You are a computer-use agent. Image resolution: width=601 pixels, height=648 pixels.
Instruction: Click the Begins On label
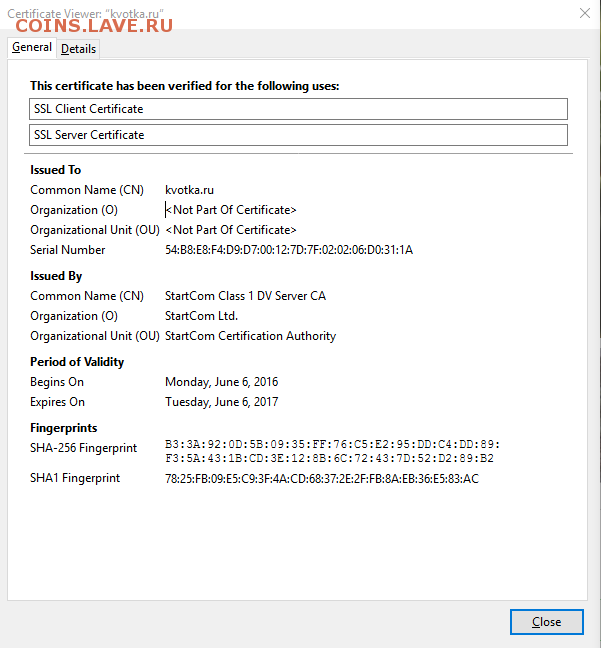point(57,382)
